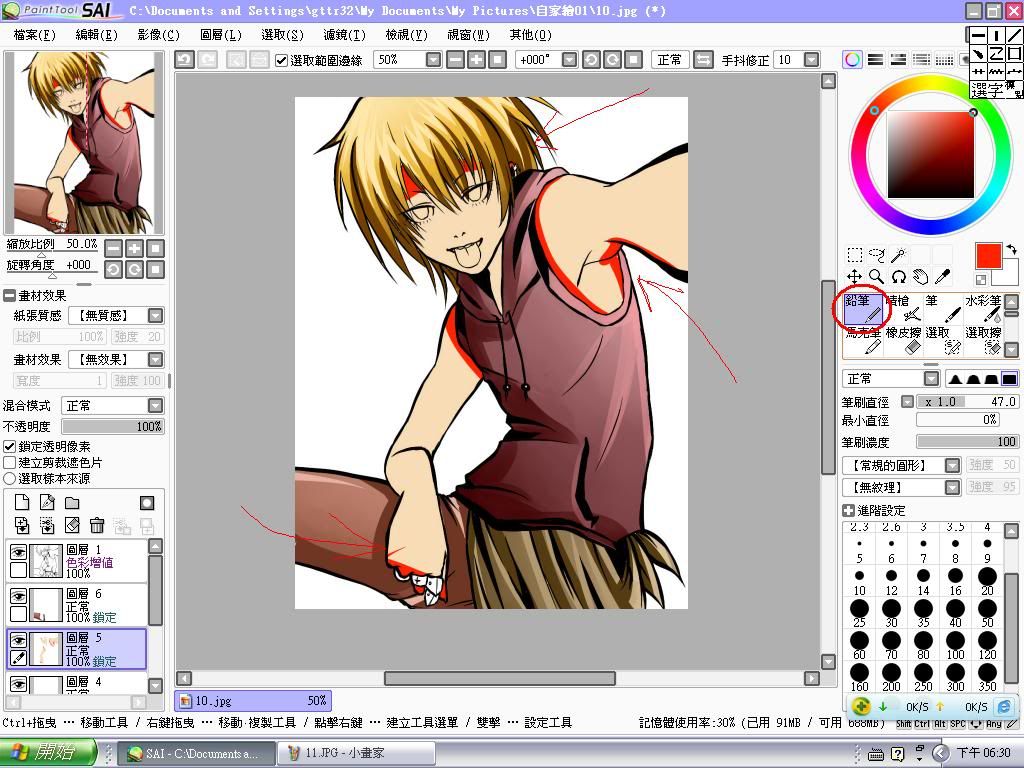Delete layer with trash icon
1024x768 pixels.
click(97, 525)
